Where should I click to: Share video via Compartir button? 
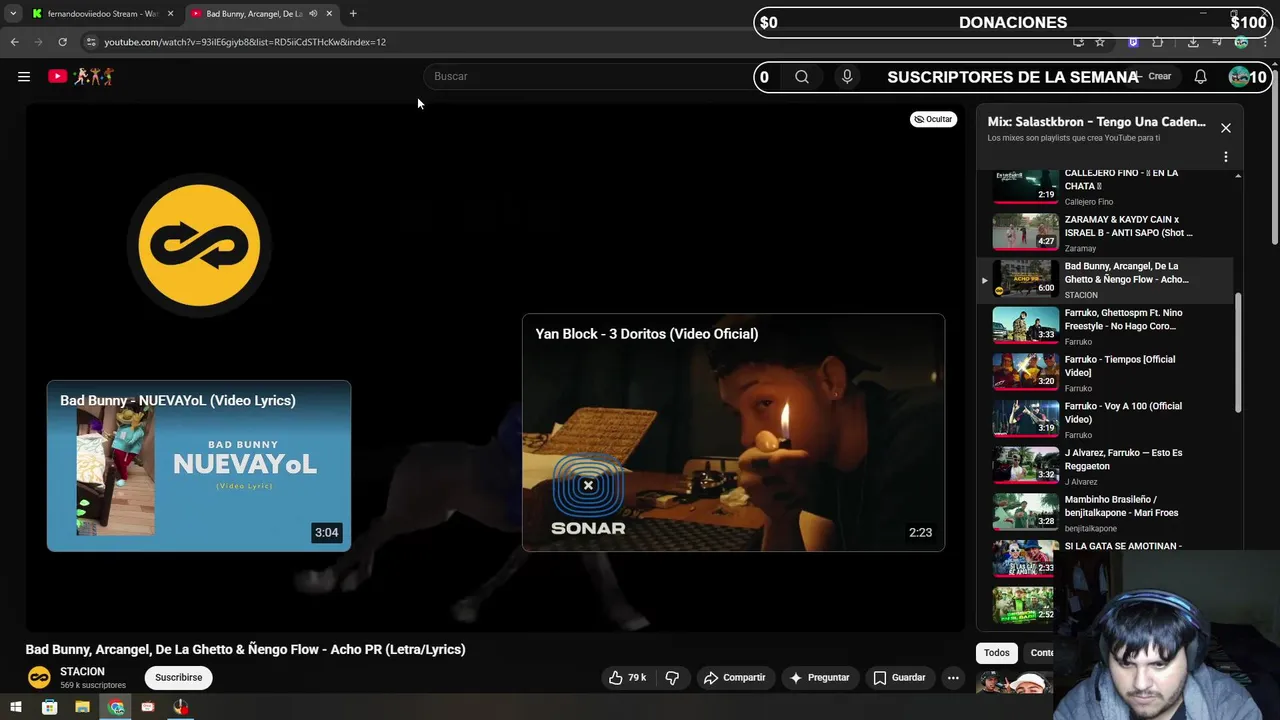[734, 678]
